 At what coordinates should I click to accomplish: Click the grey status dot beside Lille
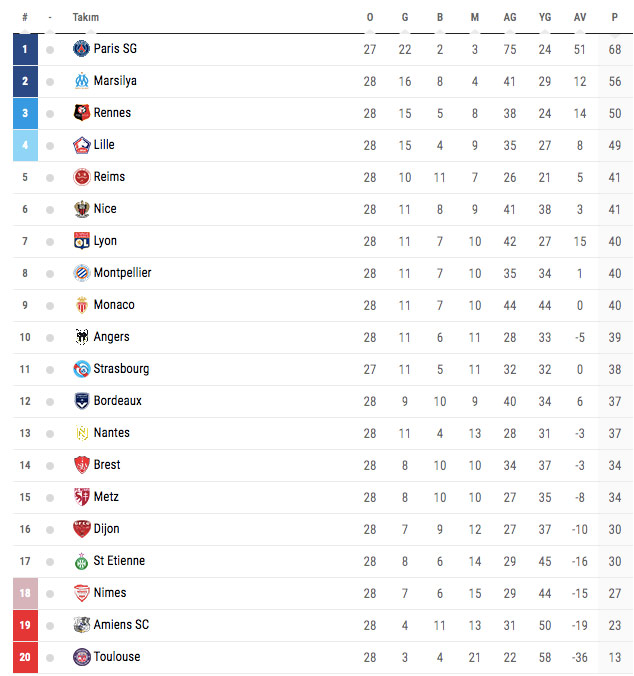click(50, 145)
